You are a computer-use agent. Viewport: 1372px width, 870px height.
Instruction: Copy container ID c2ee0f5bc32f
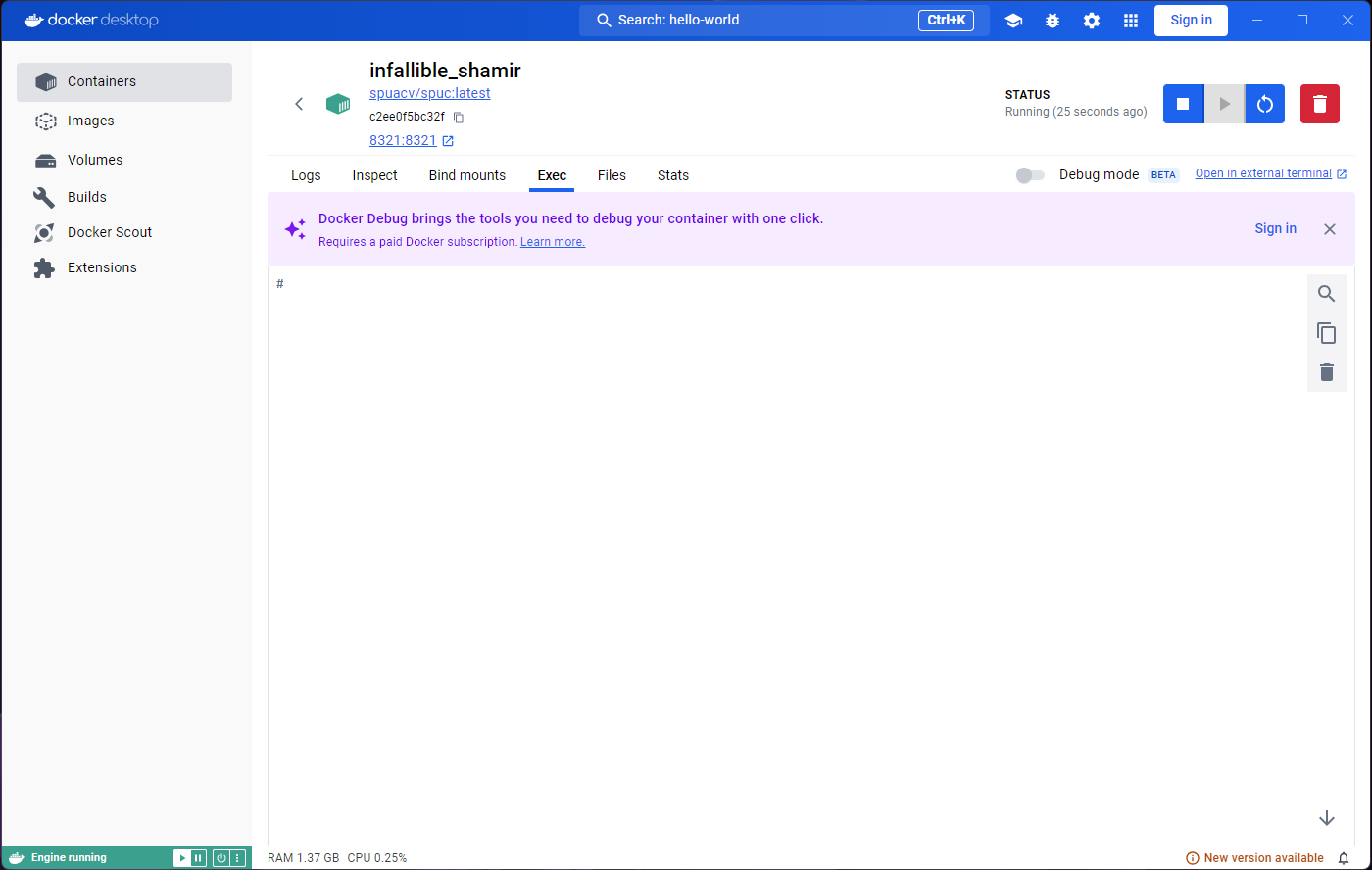(x=458, y=117)
